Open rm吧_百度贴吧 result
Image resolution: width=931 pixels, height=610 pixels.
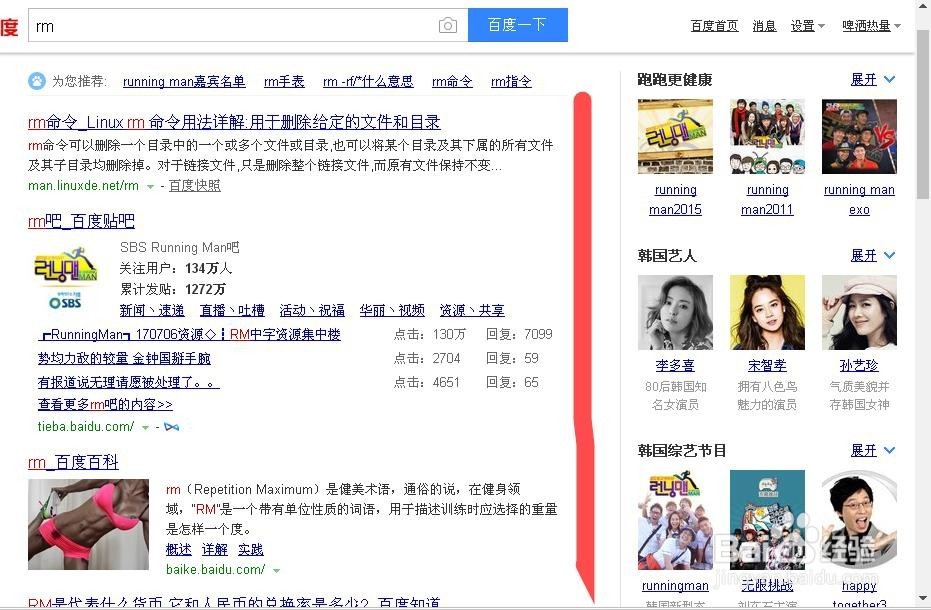click(x=81, y=221)
